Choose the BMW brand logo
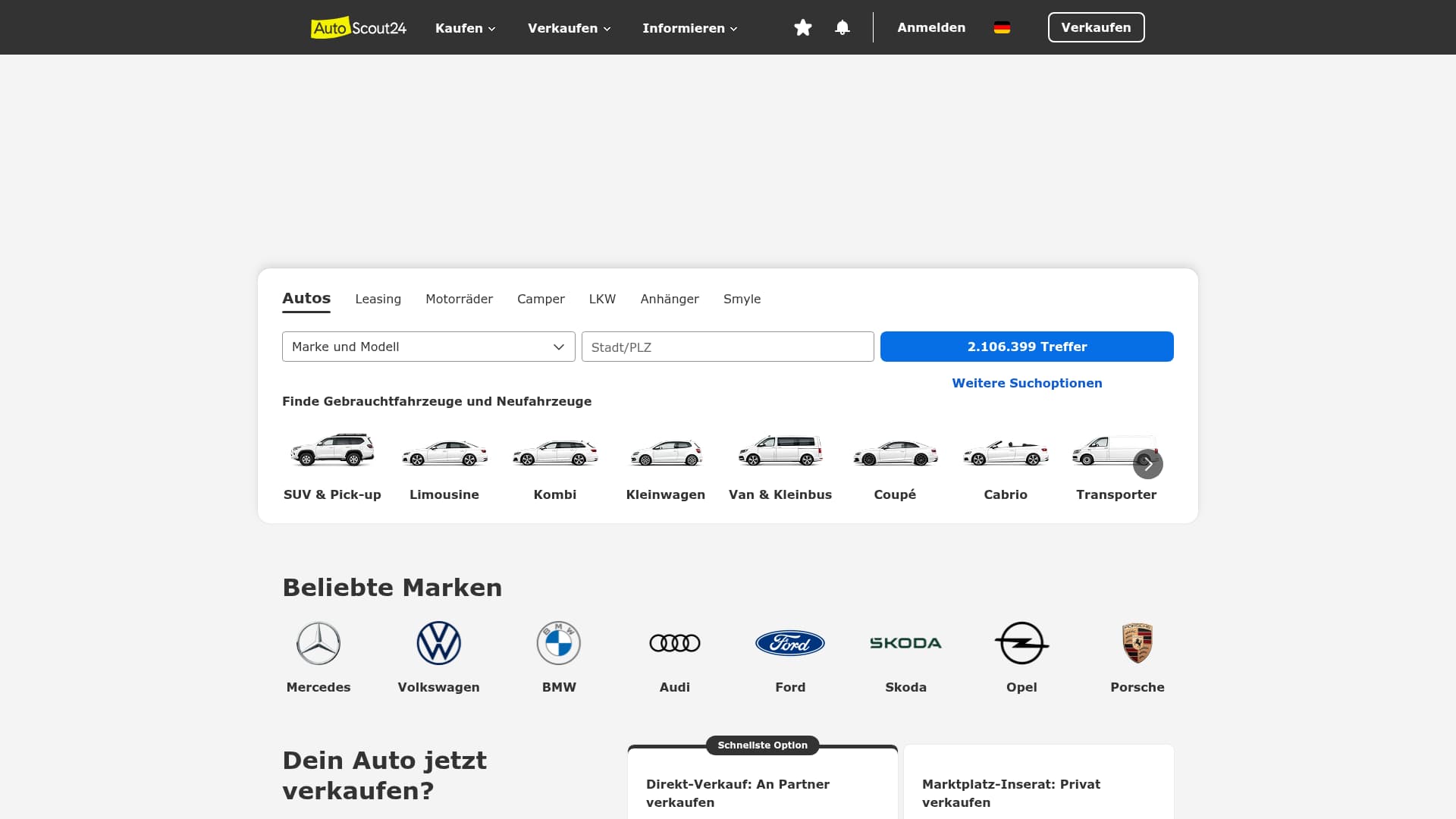The width and height of the screenshot is (1456, 819). [559, 643]
